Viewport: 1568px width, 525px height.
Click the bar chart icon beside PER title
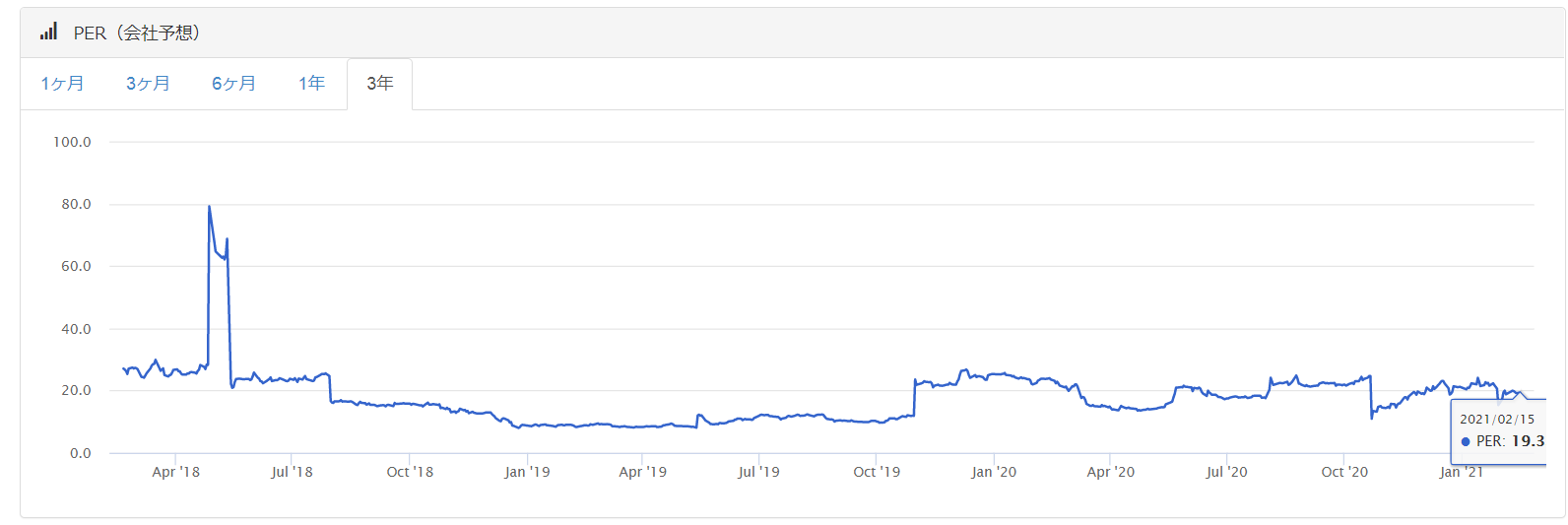click(48, 33)
